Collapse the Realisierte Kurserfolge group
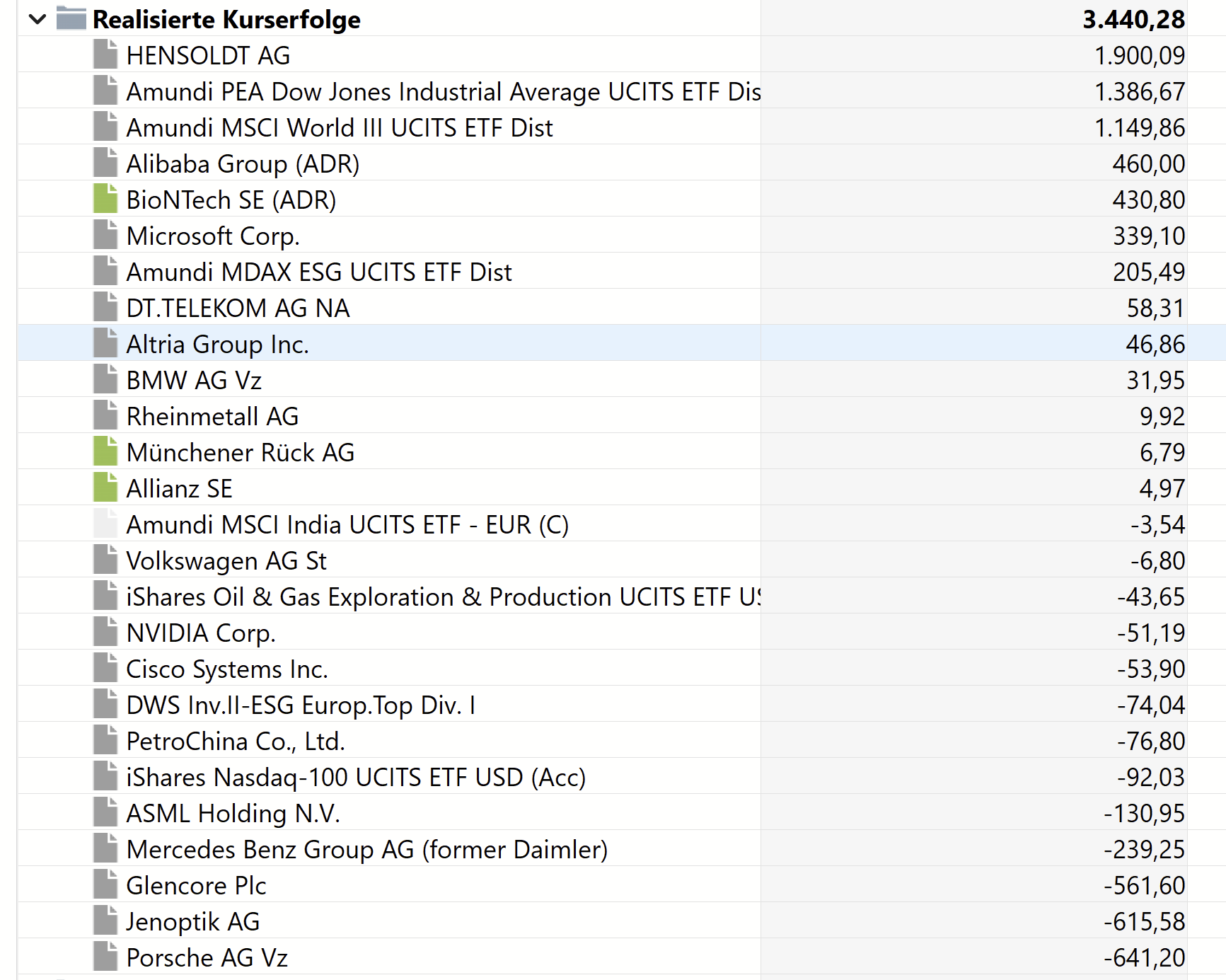 37,19
